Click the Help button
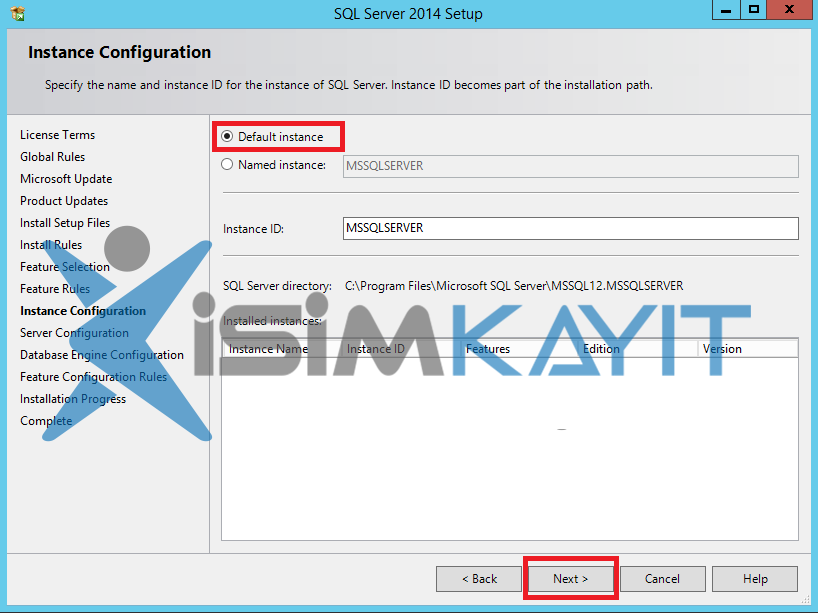 [755, 579]
